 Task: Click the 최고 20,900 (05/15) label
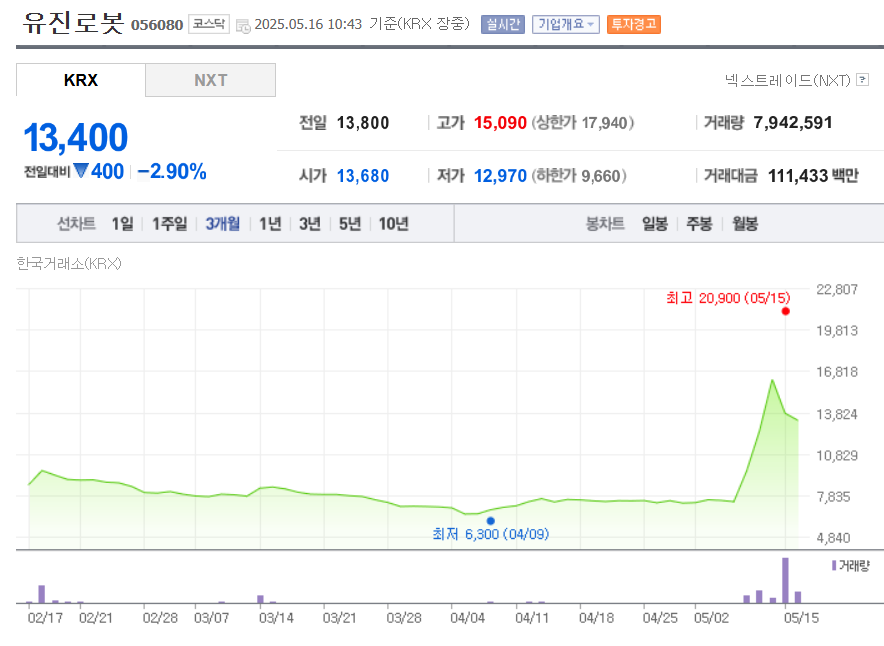point(728,298)
